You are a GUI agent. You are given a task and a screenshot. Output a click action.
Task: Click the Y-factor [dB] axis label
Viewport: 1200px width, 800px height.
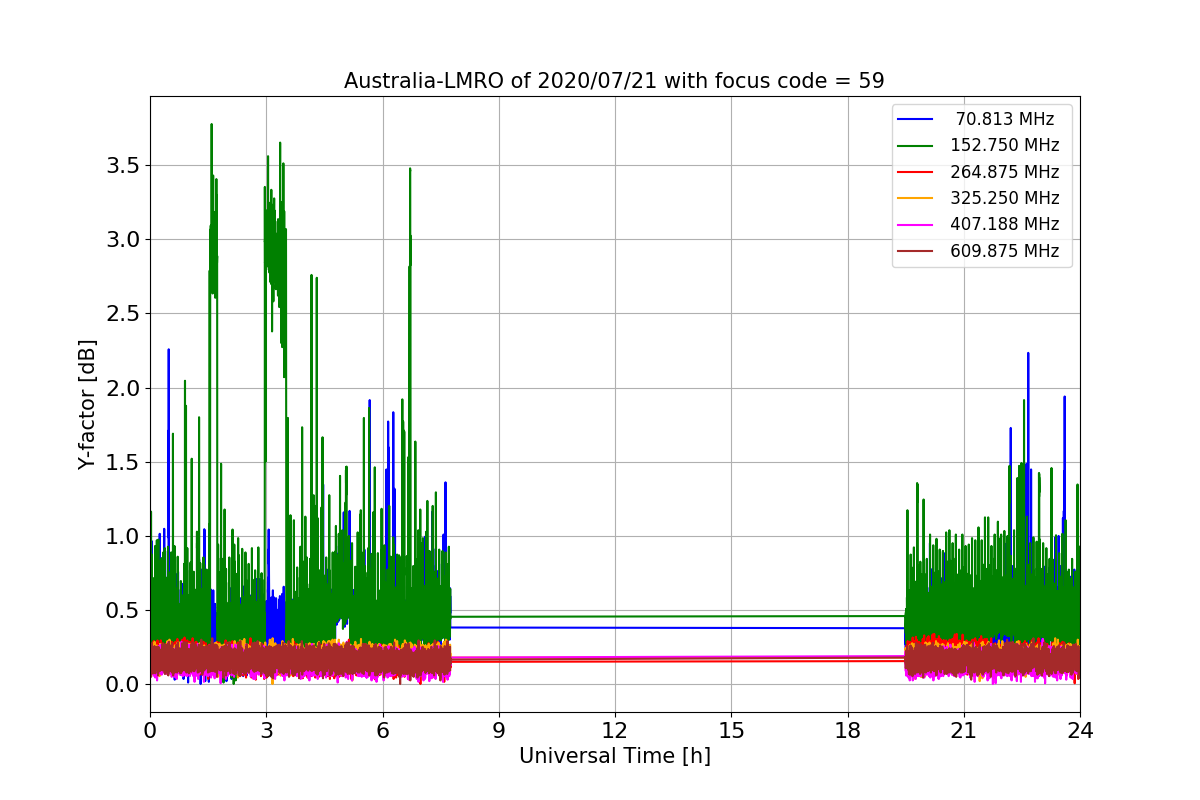[x=88, y=404]
